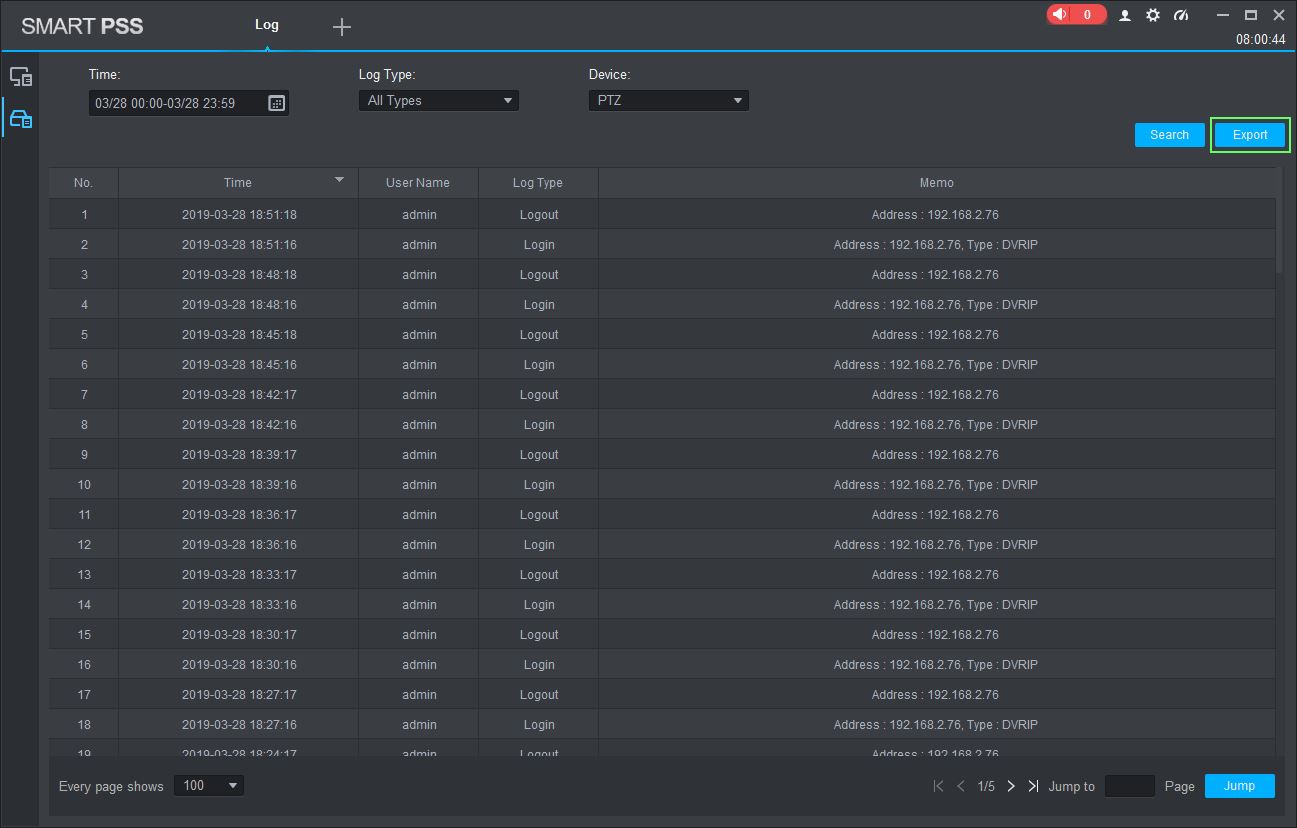The height and width of the screenshot is (828, 1297).
Task: Go to the previous page of logs
Action: click(961, 786)
